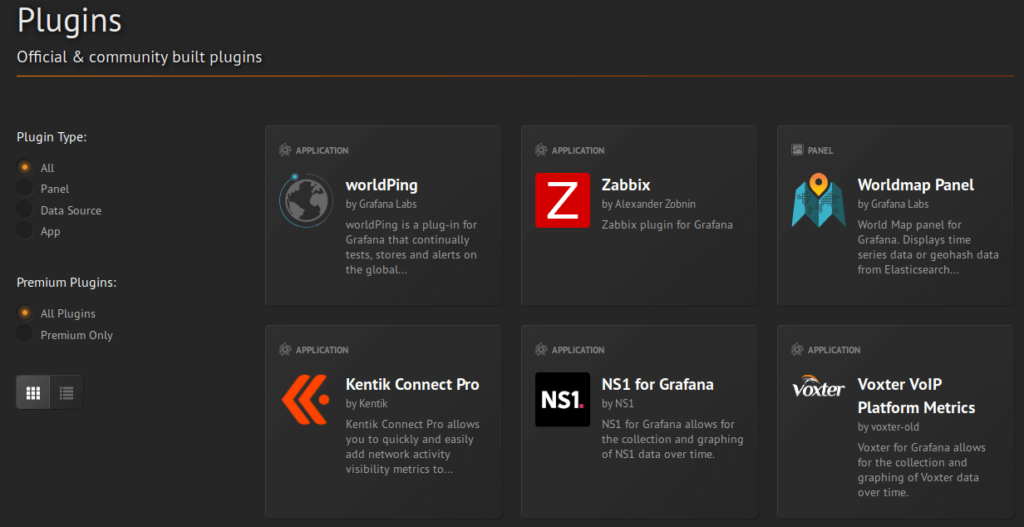Click the Plugins page heading
The height and width of the screenshot is (527, 1024).
69,21
